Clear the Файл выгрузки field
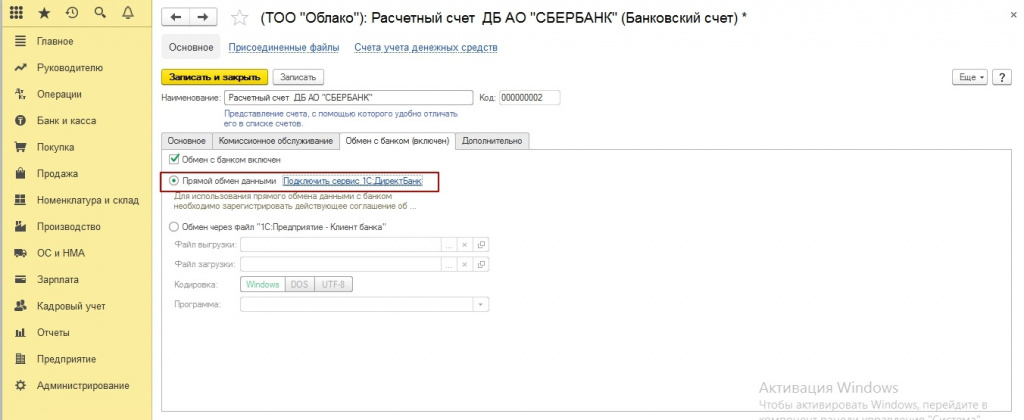Image resolution: width=1024 pixels, height=420 pixels. [x=465, y=245]
